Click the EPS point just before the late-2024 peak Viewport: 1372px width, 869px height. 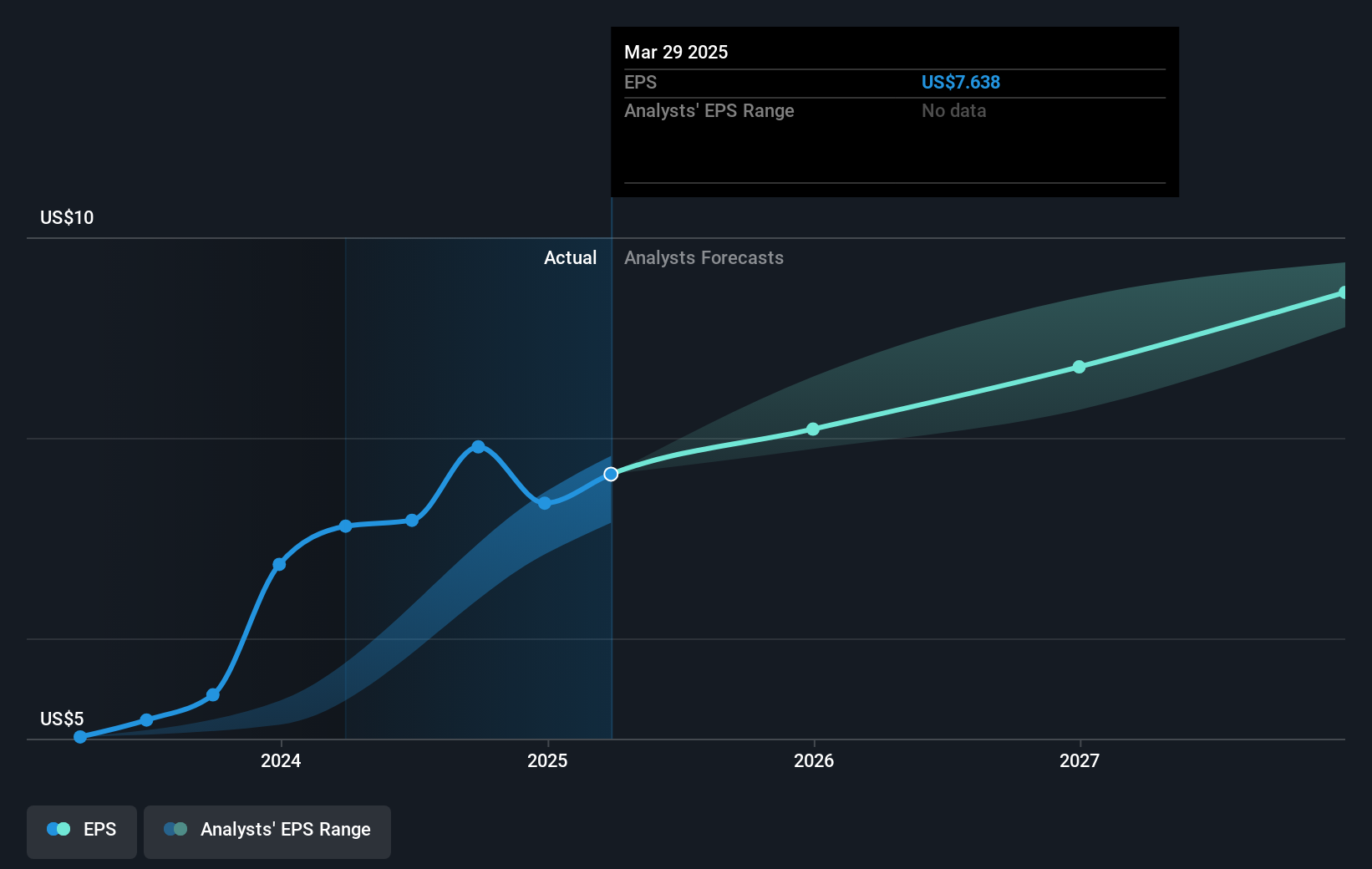click(412, 521)
